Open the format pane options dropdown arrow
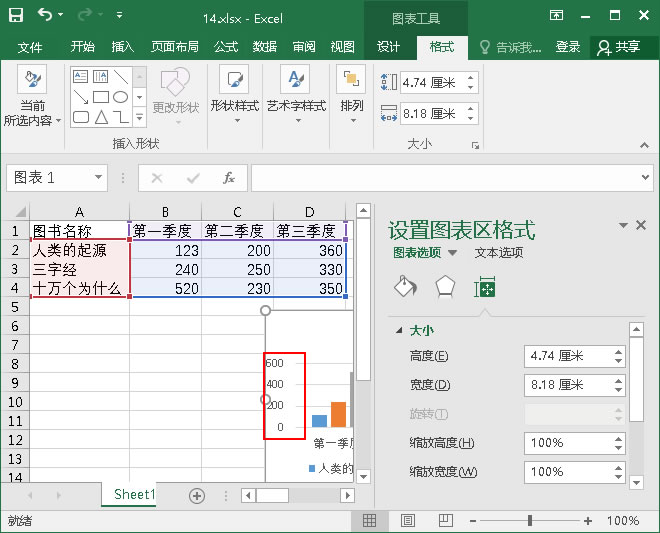 click(x=623, y=225)
